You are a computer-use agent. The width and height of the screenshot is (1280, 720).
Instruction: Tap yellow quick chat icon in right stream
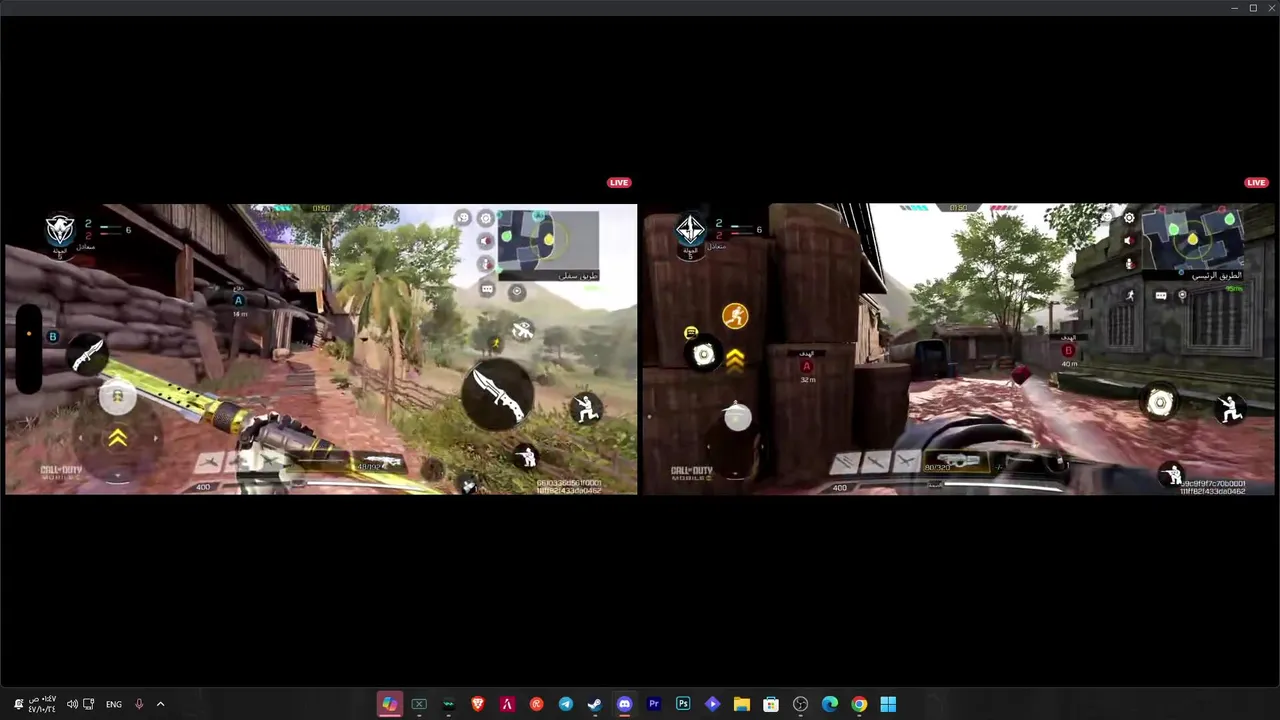click(x=691, y=333)
